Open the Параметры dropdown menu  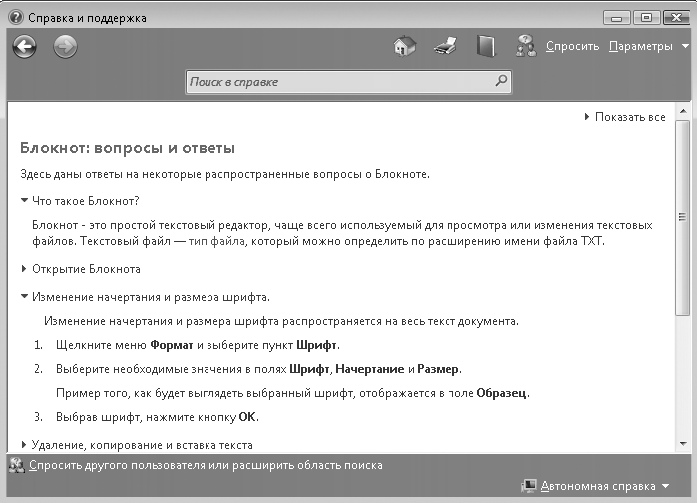(x=648, y=46)
